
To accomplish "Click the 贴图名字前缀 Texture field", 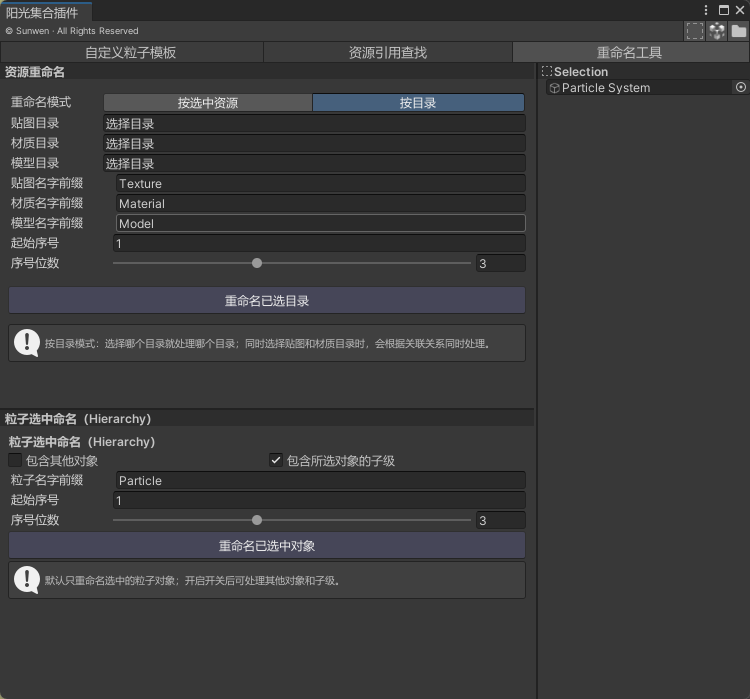I will click(320, 184).
